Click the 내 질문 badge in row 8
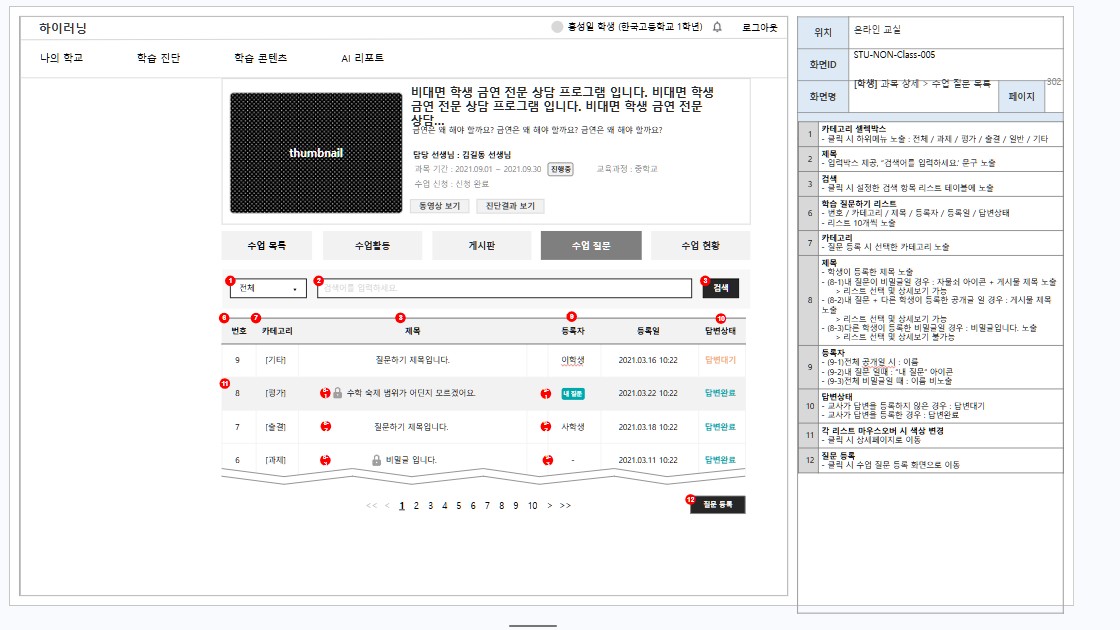 tap(573, 394)
